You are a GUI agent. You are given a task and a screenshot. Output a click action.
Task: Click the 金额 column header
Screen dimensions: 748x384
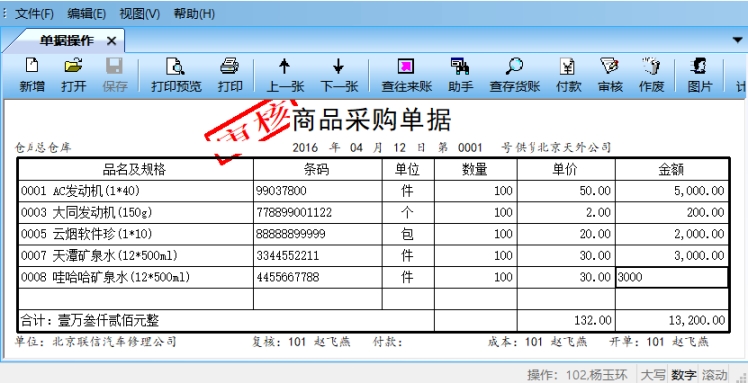tap(672, 169)
